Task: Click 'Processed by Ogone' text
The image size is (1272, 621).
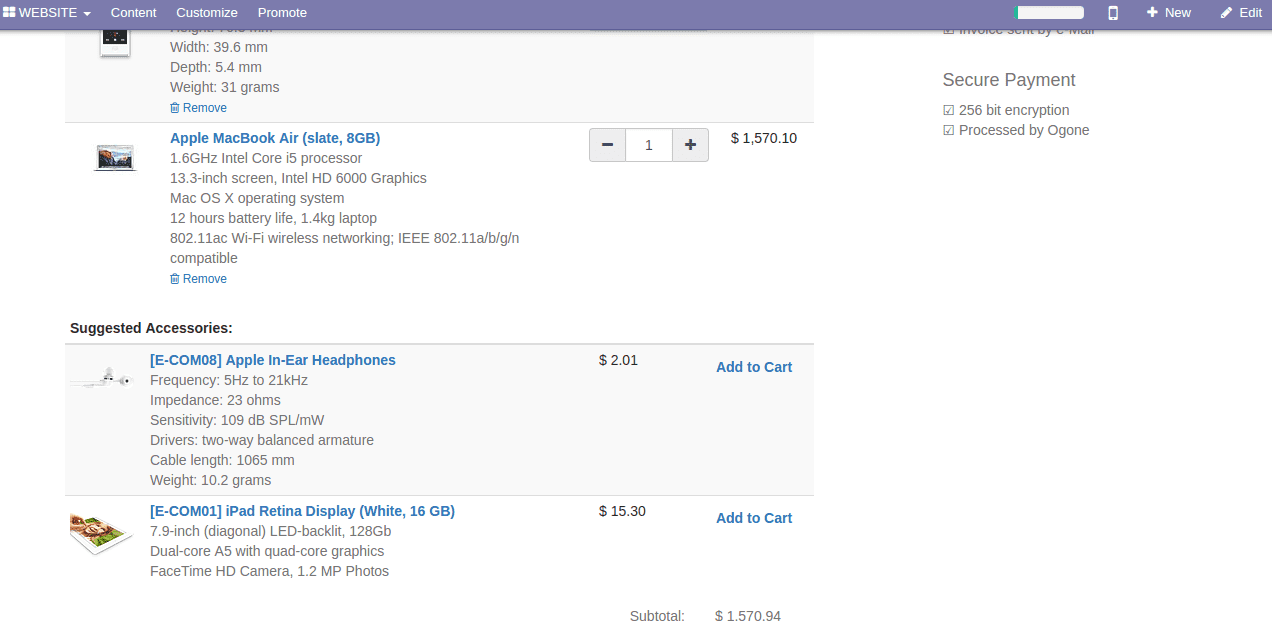Action: [x=1024, y=130]
